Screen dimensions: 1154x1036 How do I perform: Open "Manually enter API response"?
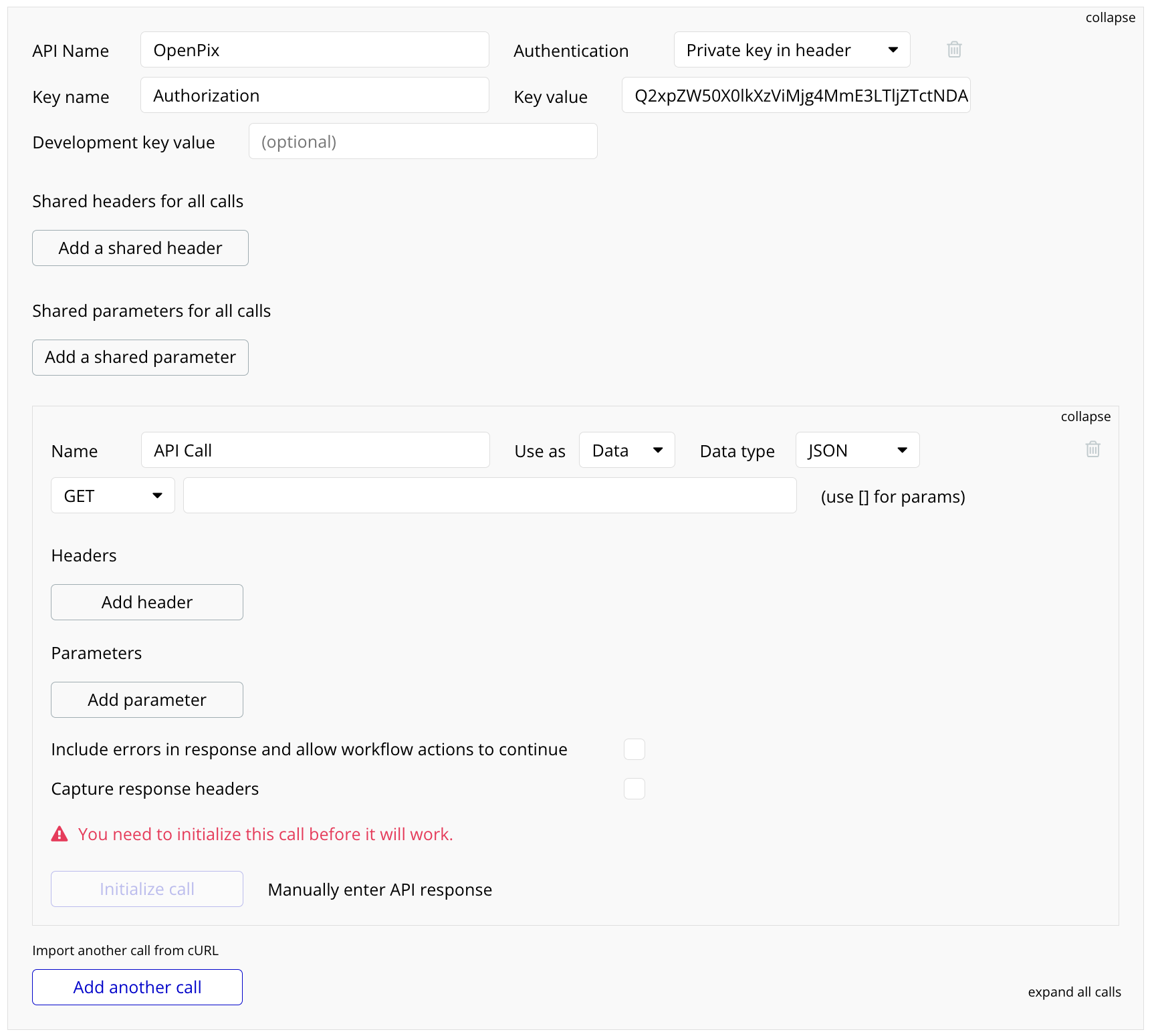click(x=378, y=889)
